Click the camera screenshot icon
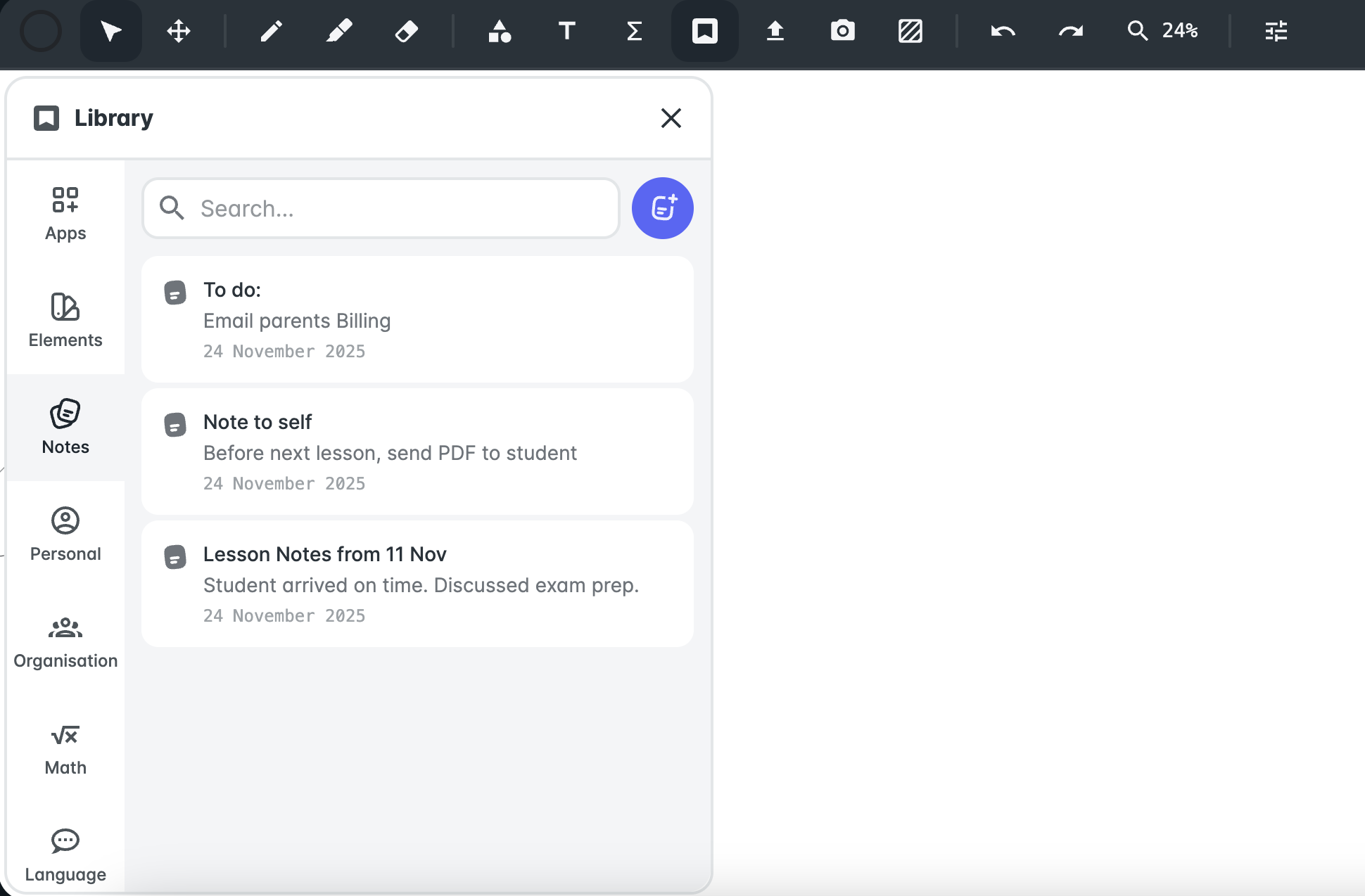Viewport: 1365px width, 896px height. coord(842,31)
